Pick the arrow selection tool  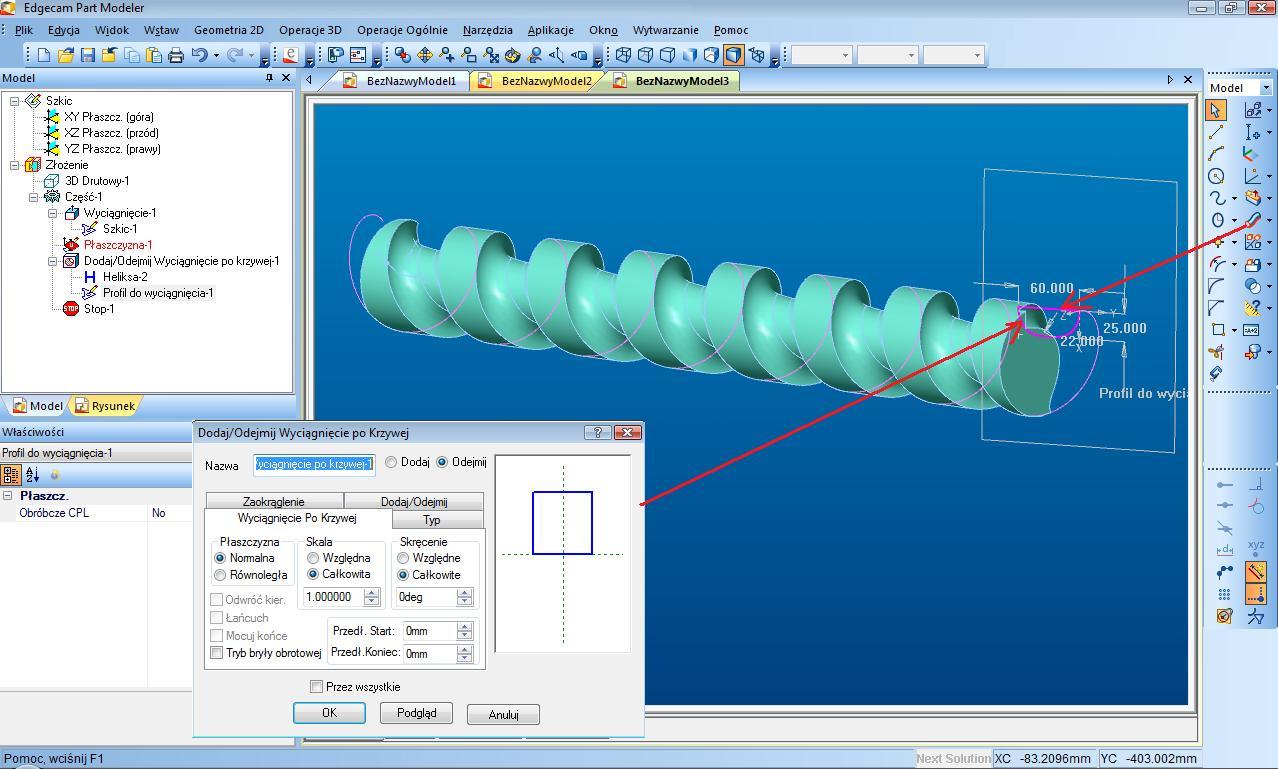click(x=1216, y=110)
